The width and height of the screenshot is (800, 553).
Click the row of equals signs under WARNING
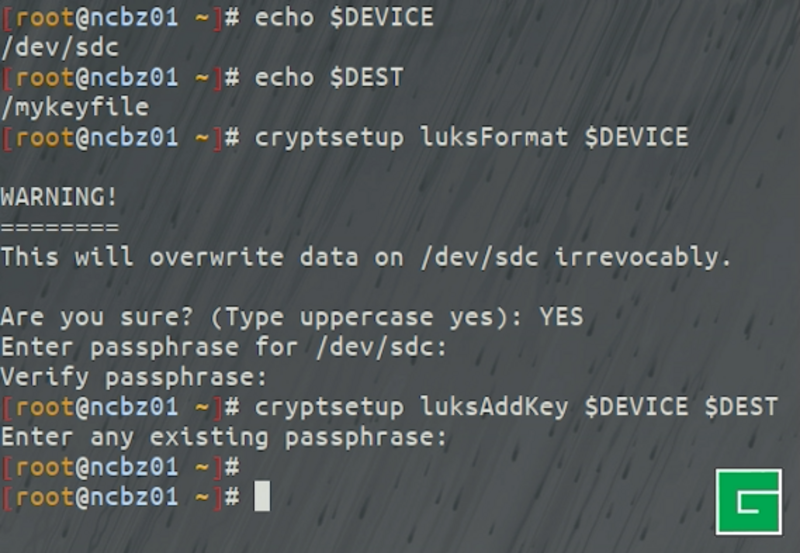pos(60,227)
